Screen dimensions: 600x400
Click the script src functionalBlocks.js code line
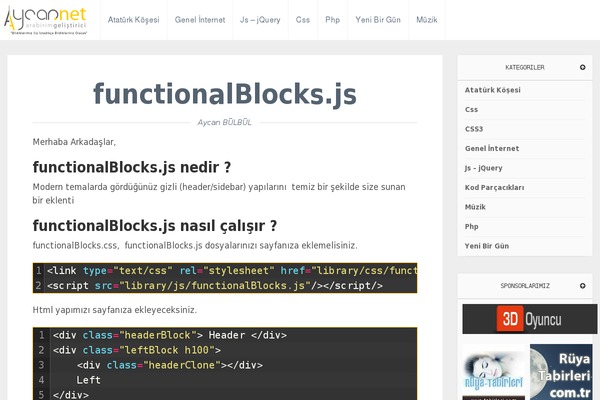[214, 286]
